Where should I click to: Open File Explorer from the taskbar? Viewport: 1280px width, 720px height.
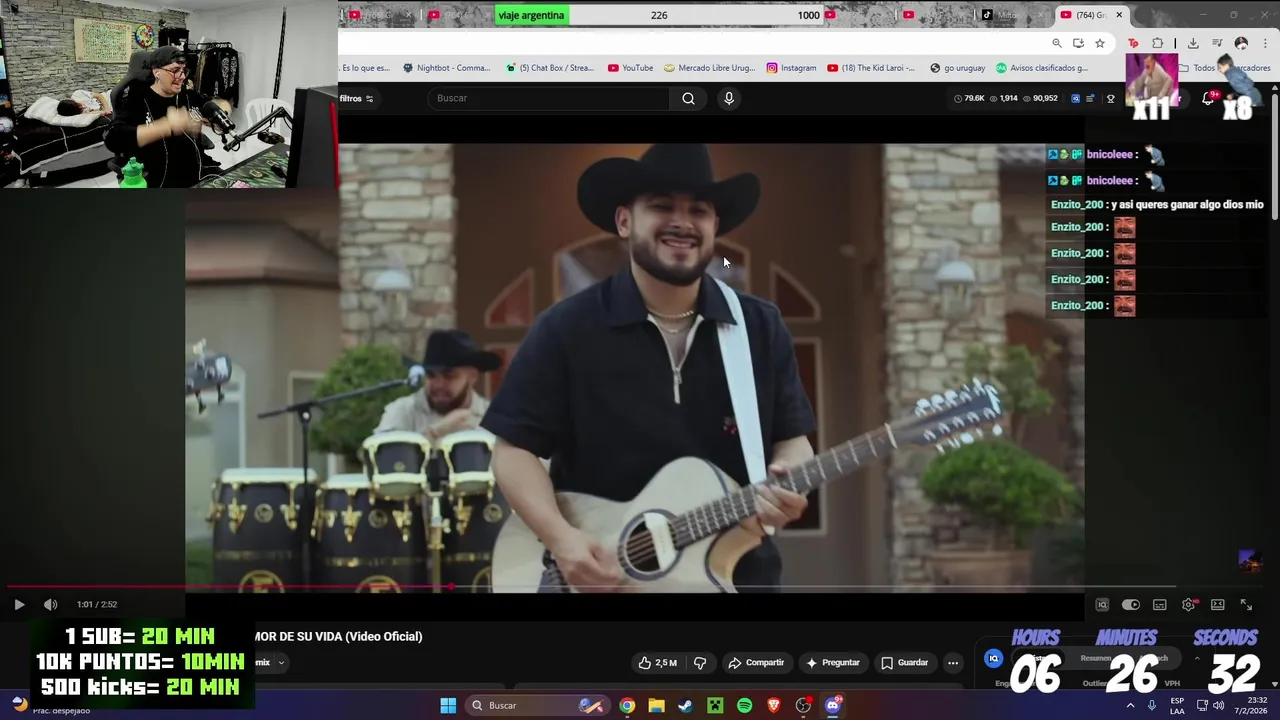tap(656, 705)
